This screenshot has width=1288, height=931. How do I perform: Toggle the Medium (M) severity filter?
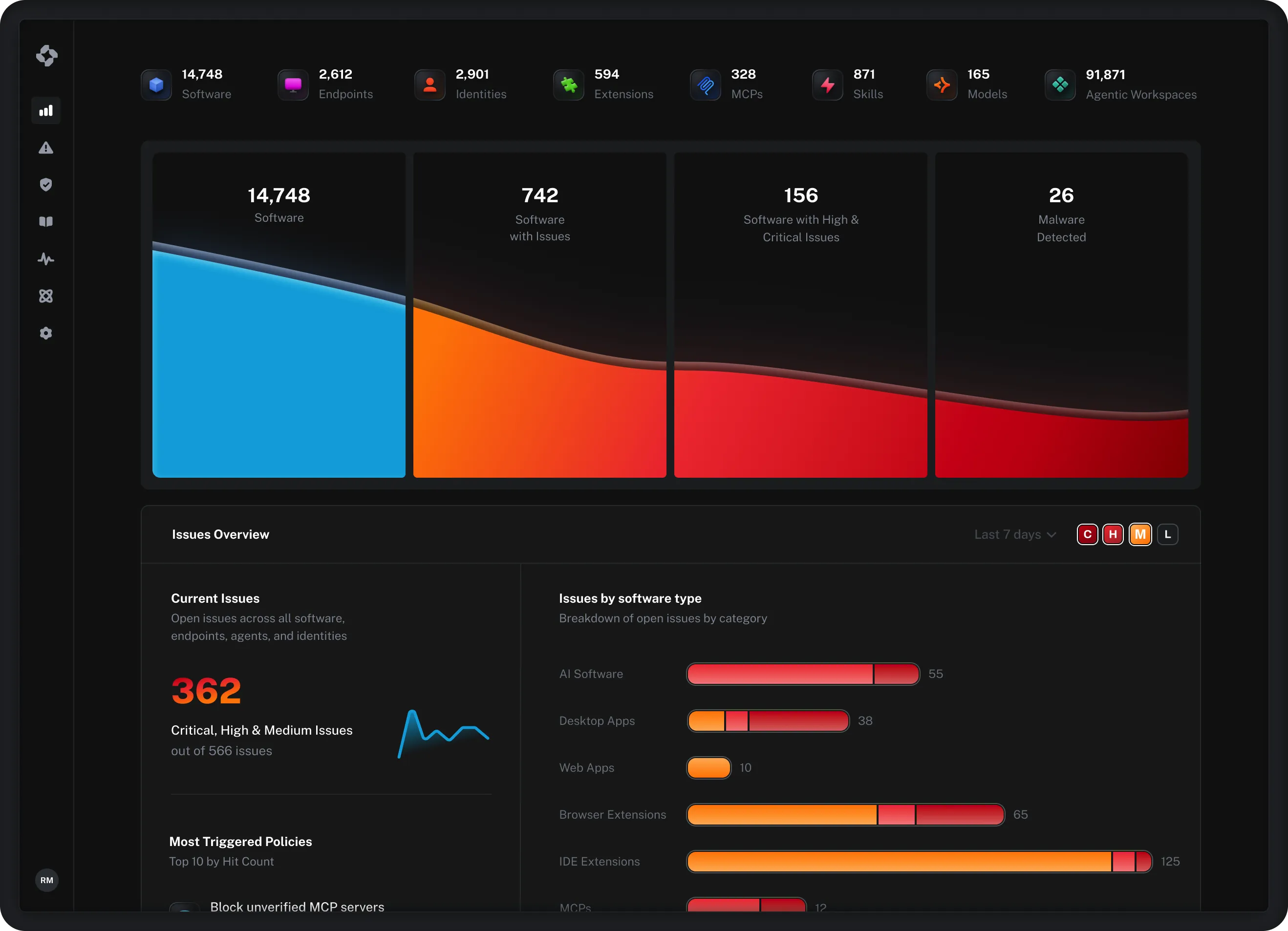coord(1140,534)
